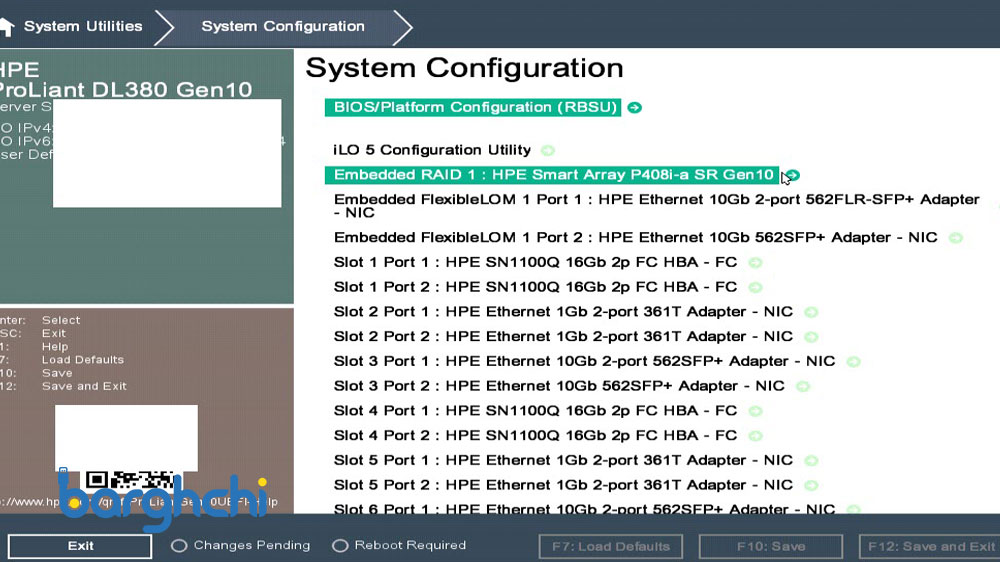This screenshot has height=562, width=1000.
Task: Toggle the Reboot Required indicator
Action: point(340,546)
